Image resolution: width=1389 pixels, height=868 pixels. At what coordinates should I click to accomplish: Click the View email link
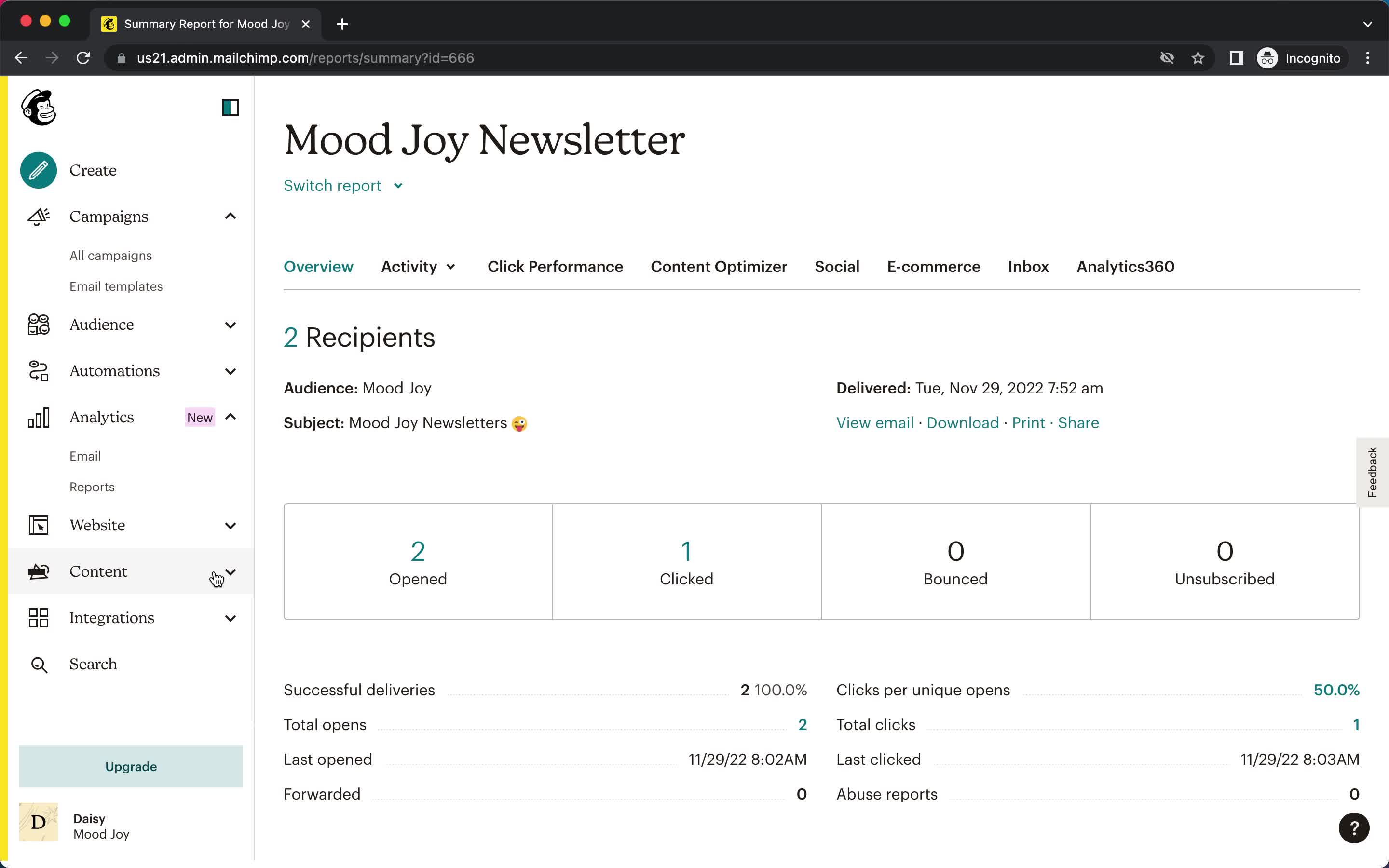[875, 423]
